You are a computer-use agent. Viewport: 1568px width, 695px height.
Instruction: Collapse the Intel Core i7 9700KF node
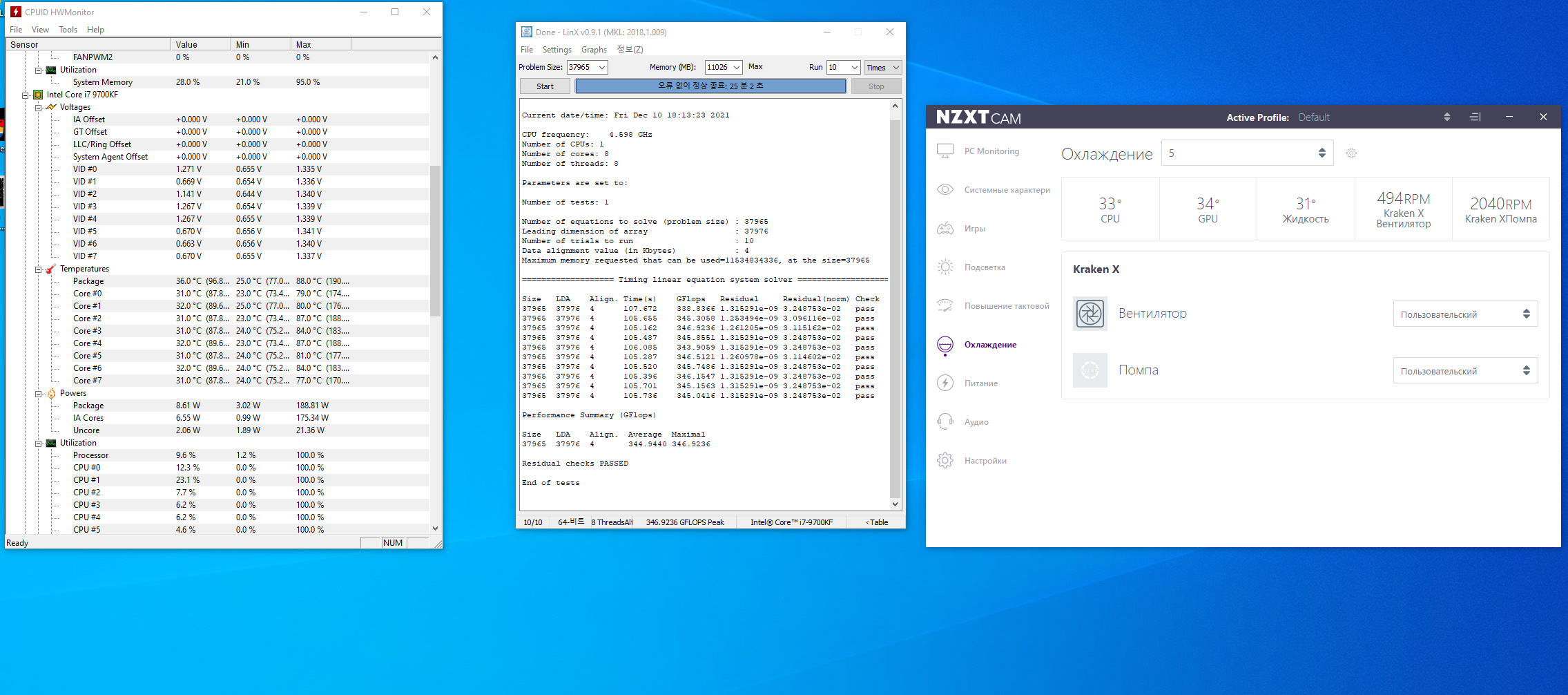tap(26, 95)
